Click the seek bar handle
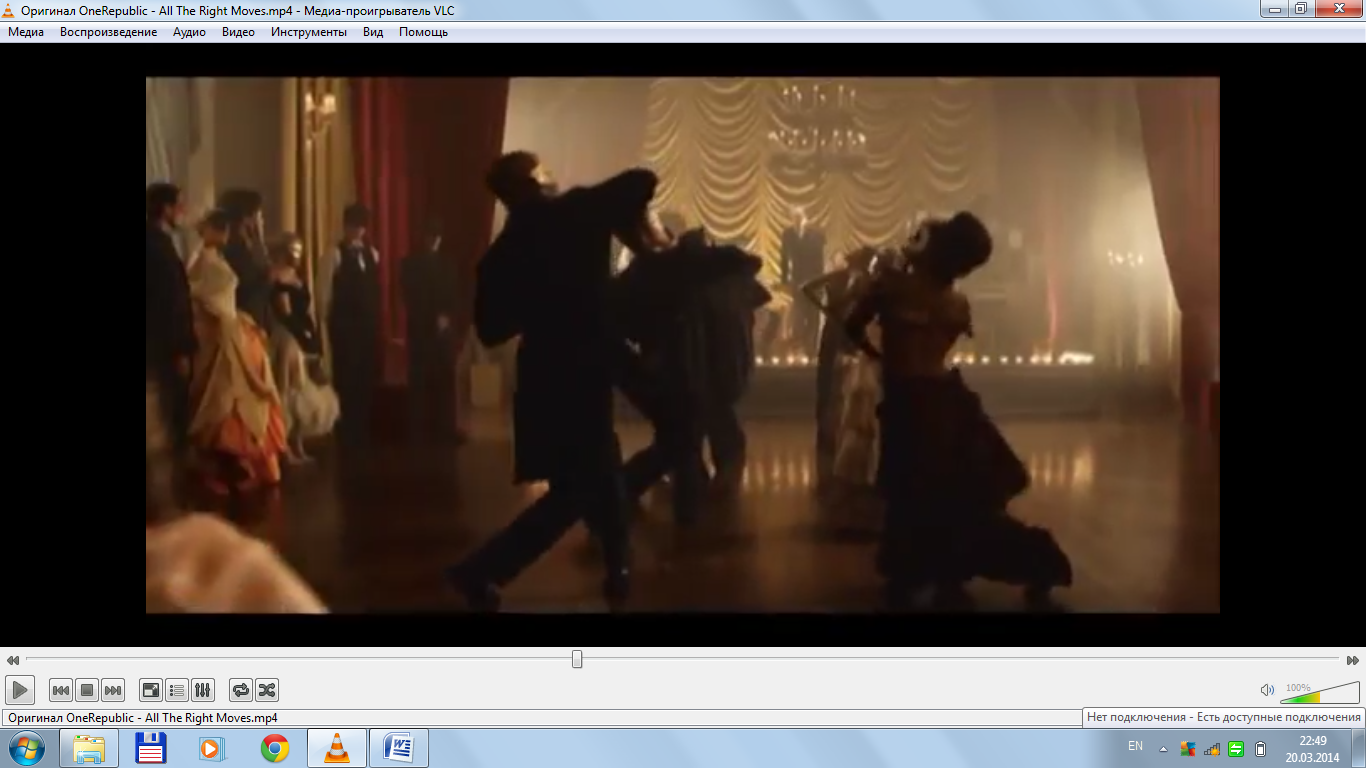 577,659
